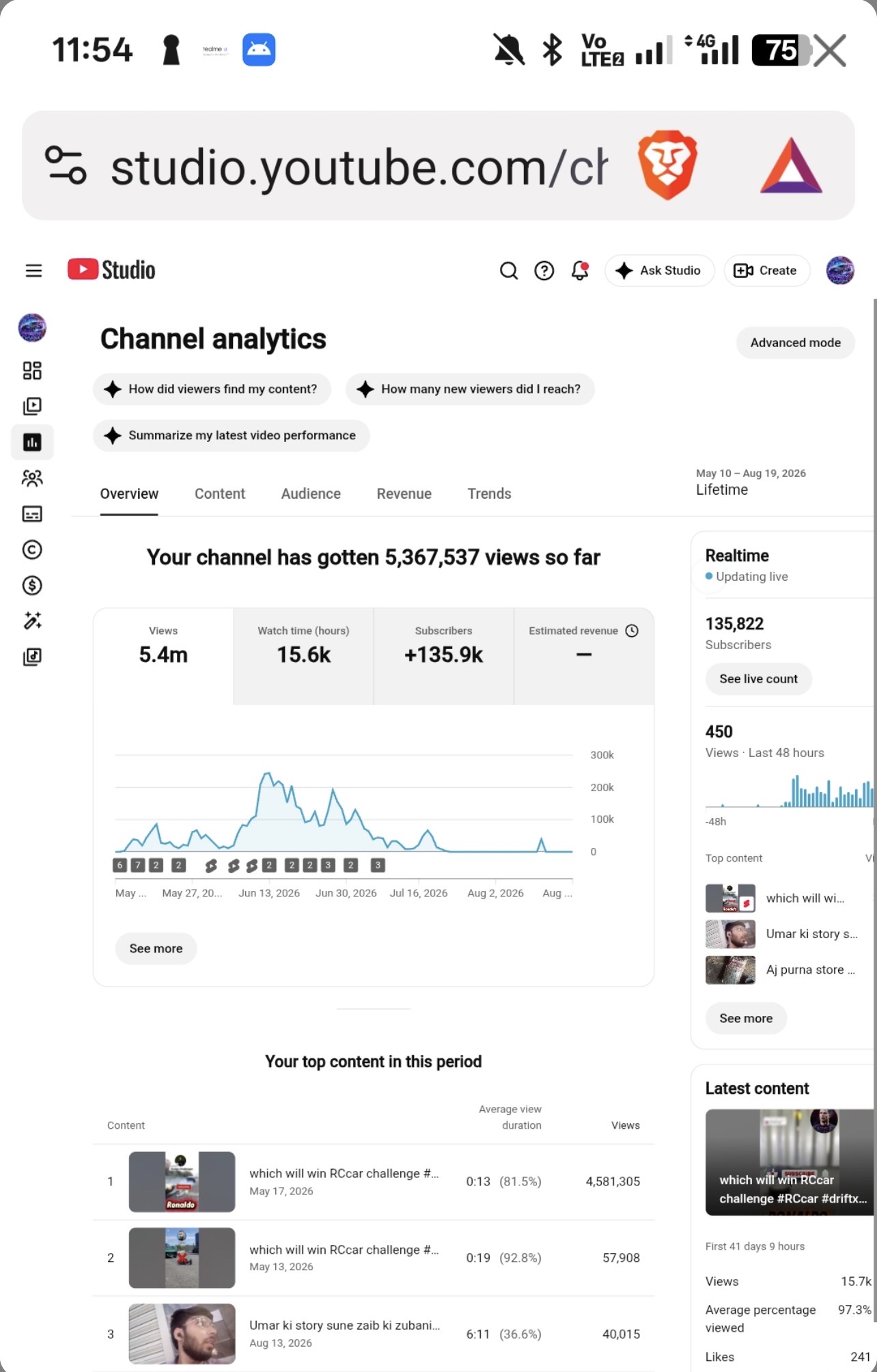Choose "Summarize my latest video performance" chip

click(231, 436)
